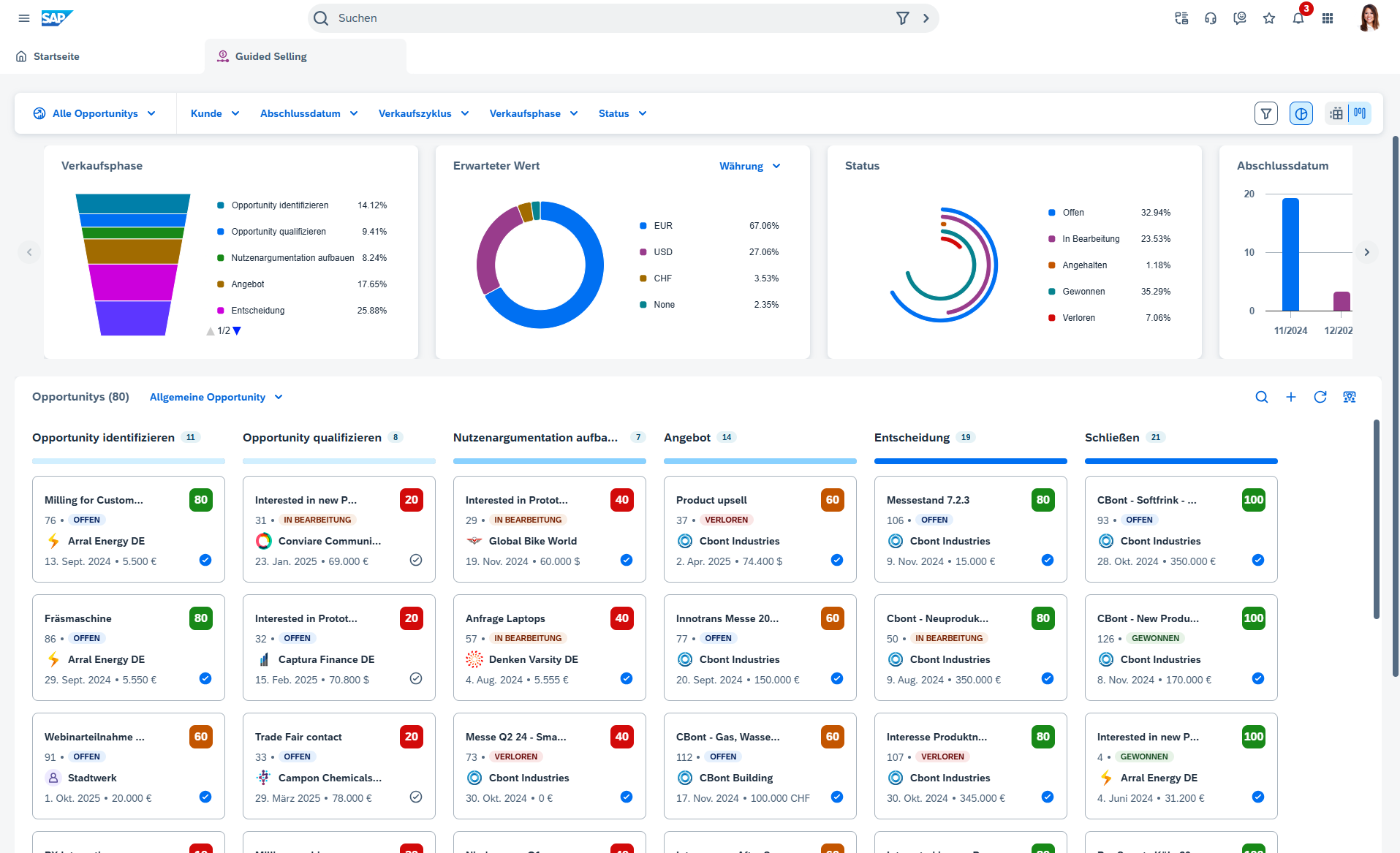
Task: Open search filter funnel icon
Action: pos(903,18)
